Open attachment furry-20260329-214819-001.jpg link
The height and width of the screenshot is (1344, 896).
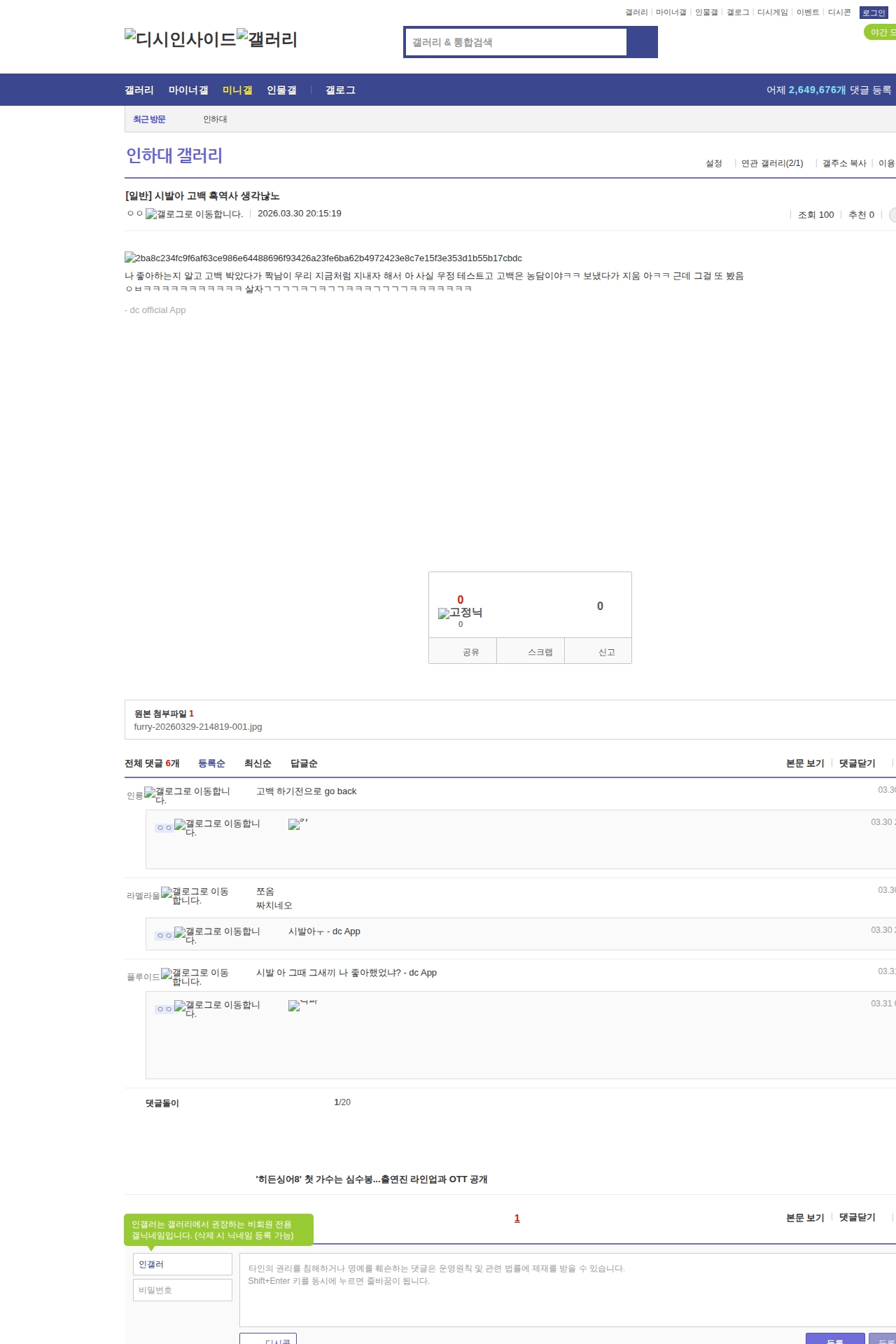click(198, 727)
